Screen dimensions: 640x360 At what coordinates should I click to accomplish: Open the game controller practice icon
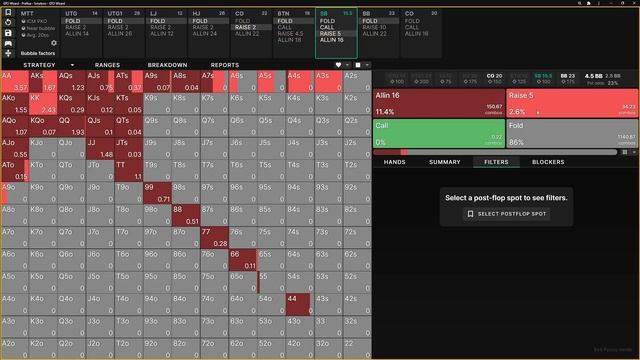(x=8, y=43)
